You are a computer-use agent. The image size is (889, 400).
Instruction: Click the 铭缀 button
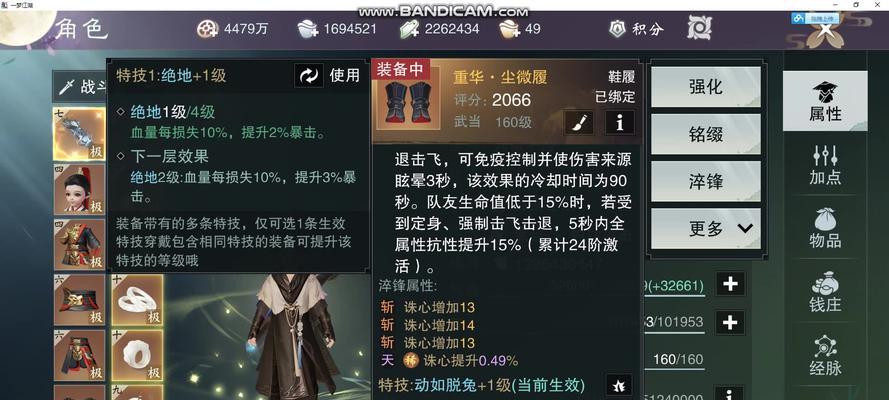706,134
